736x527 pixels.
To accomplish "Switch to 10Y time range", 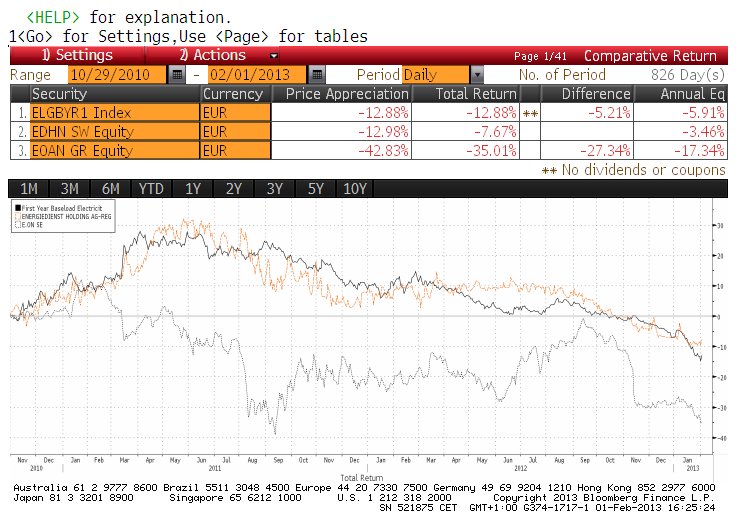I will coord(356,189).
